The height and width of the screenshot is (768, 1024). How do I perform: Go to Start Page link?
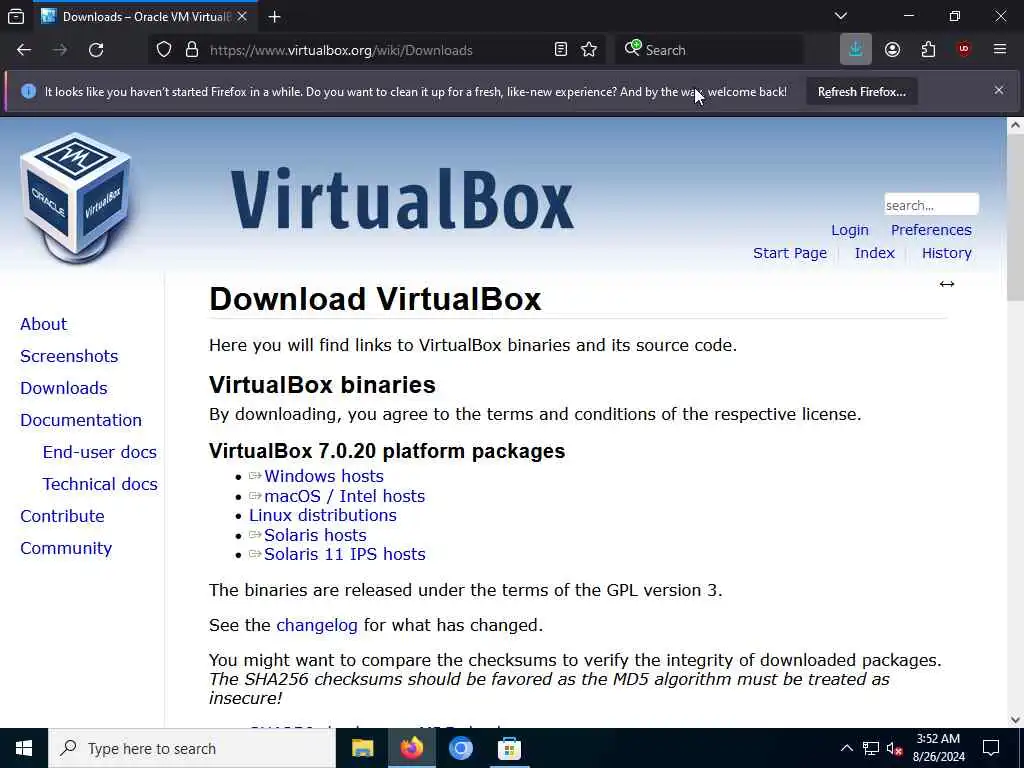click(790, 253)
